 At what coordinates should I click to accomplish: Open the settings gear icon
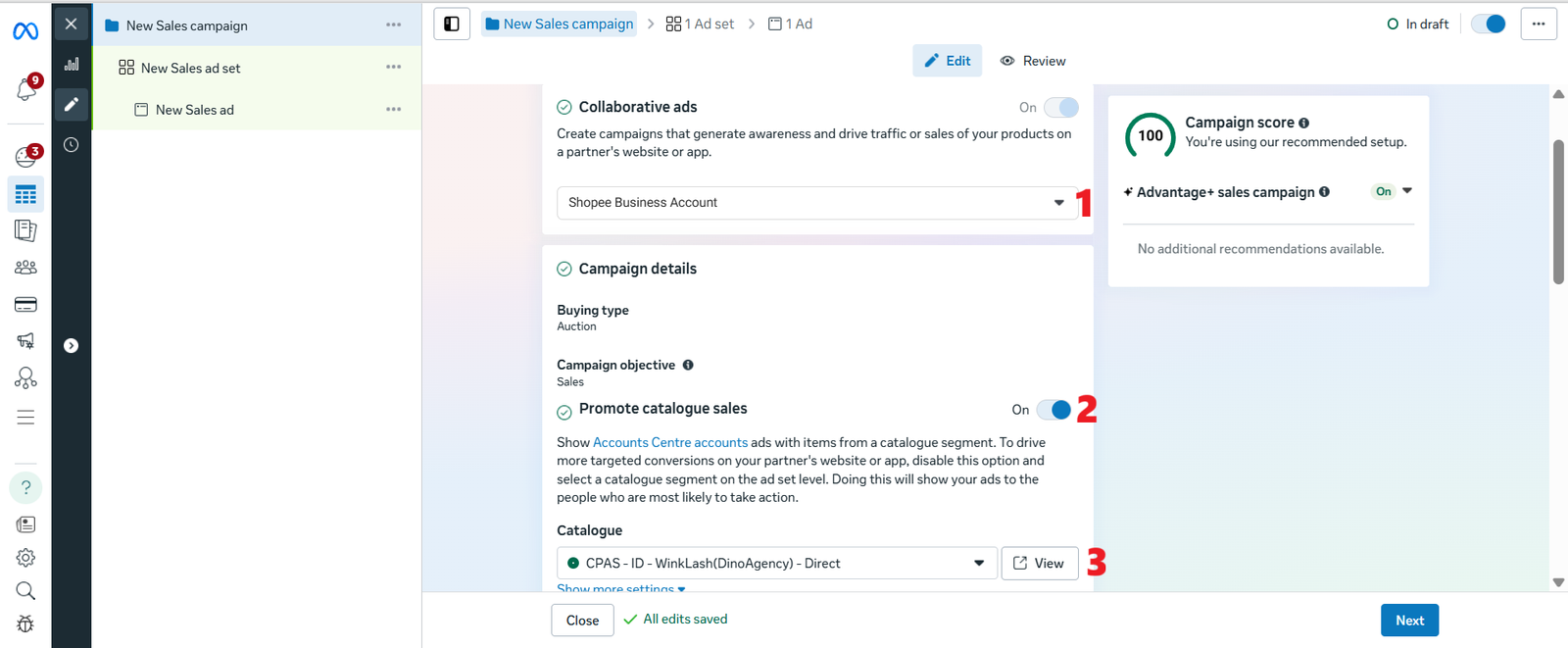click(x=25, y=558)
